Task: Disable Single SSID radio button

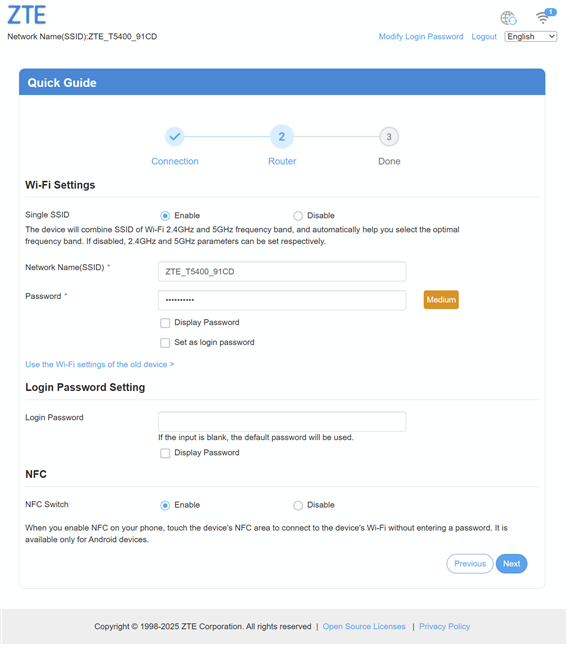Action: [298, 216]
